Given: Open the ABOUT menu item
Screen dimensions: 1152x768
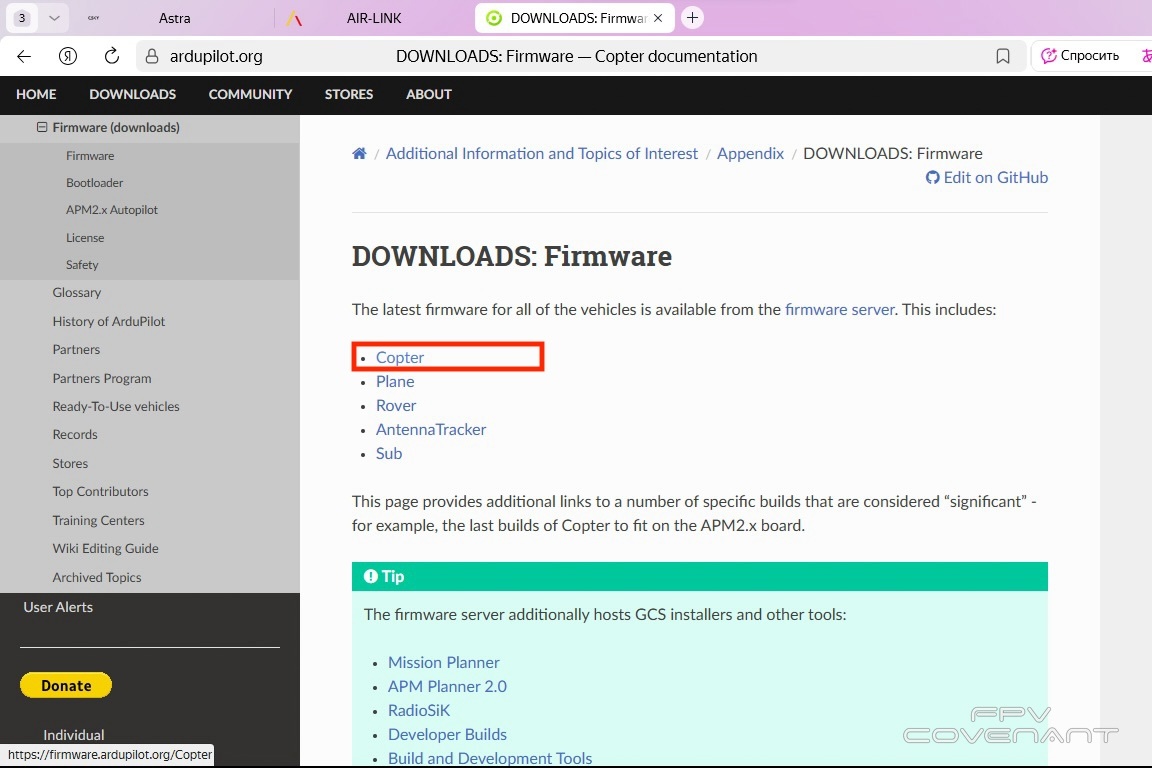Looking at the screenshot, I should coord(429,94).
